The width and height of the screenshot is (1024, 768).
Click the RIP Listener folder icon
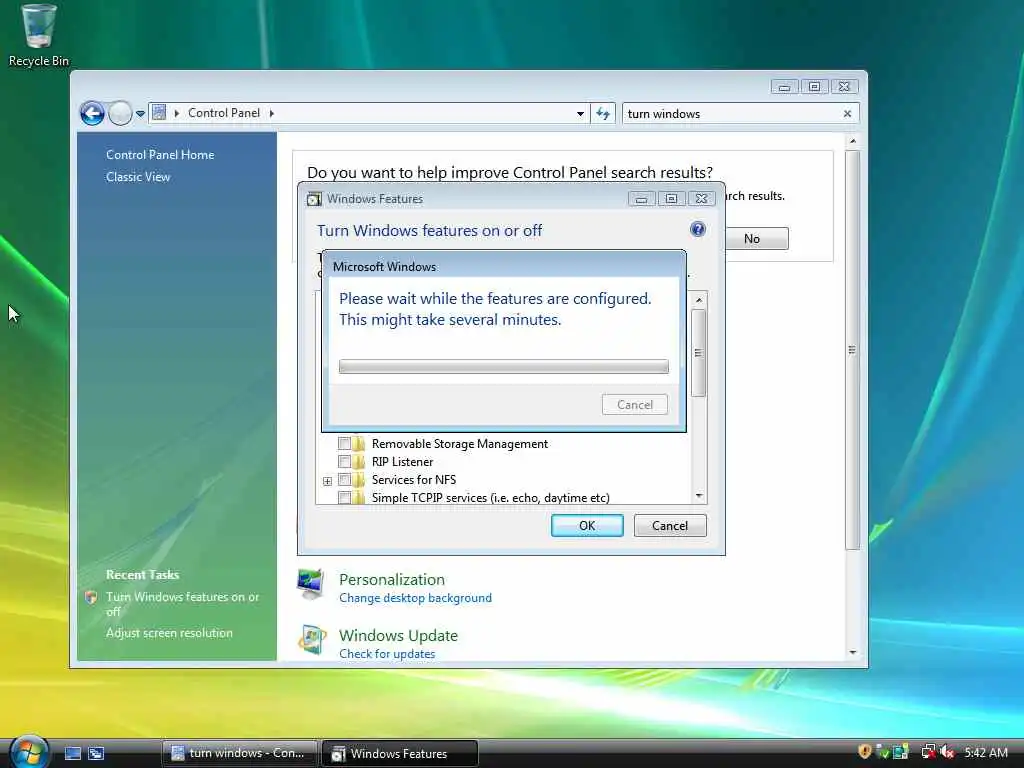click(x=359, y=462)
